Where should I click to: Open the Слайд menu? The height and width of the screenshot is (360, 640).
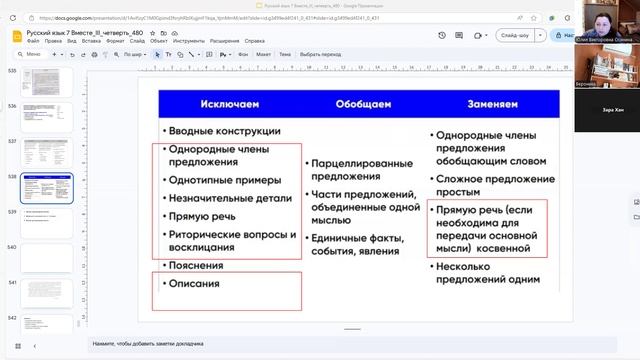[137, 41]
